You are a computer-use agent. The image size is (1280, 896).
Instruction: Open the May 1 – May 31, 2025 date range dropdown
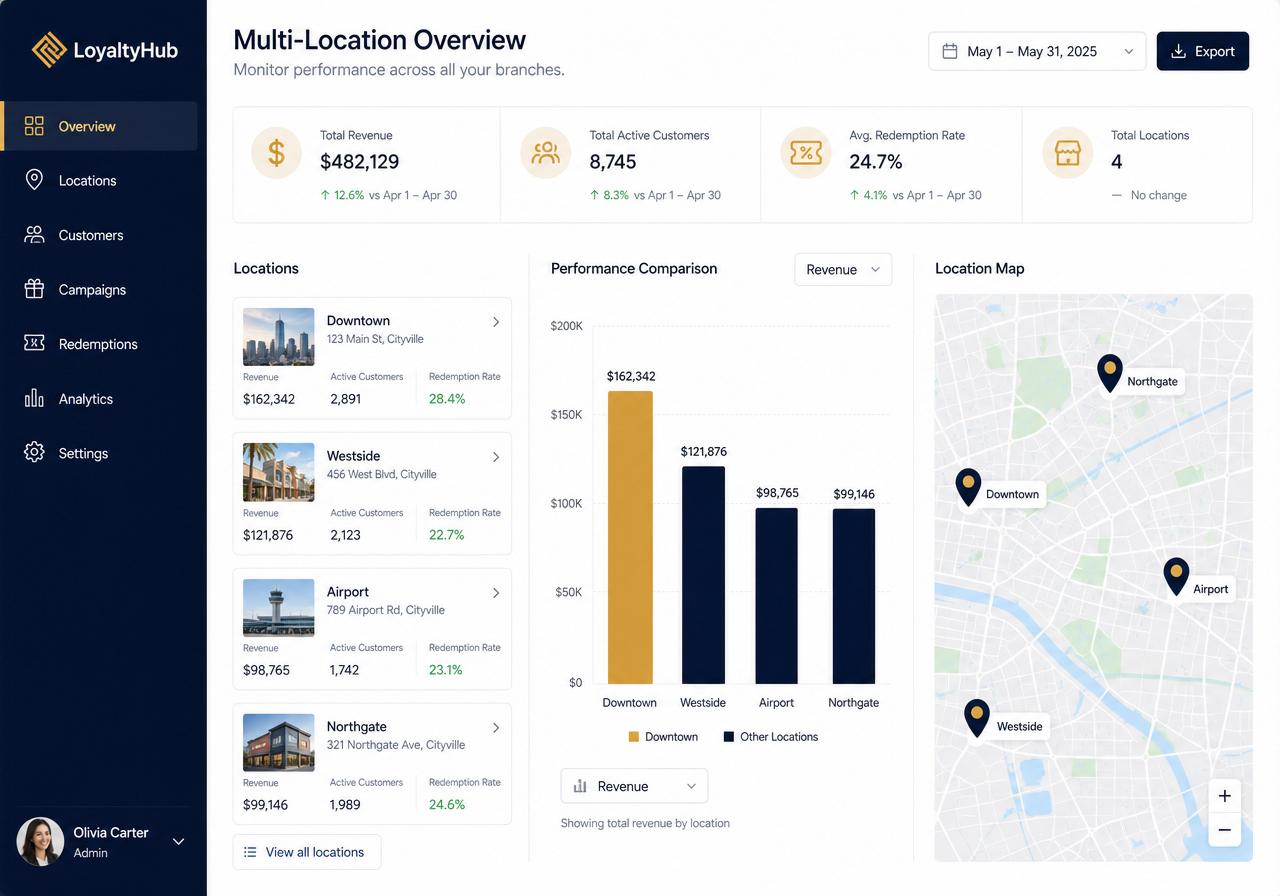(1037, 51)
